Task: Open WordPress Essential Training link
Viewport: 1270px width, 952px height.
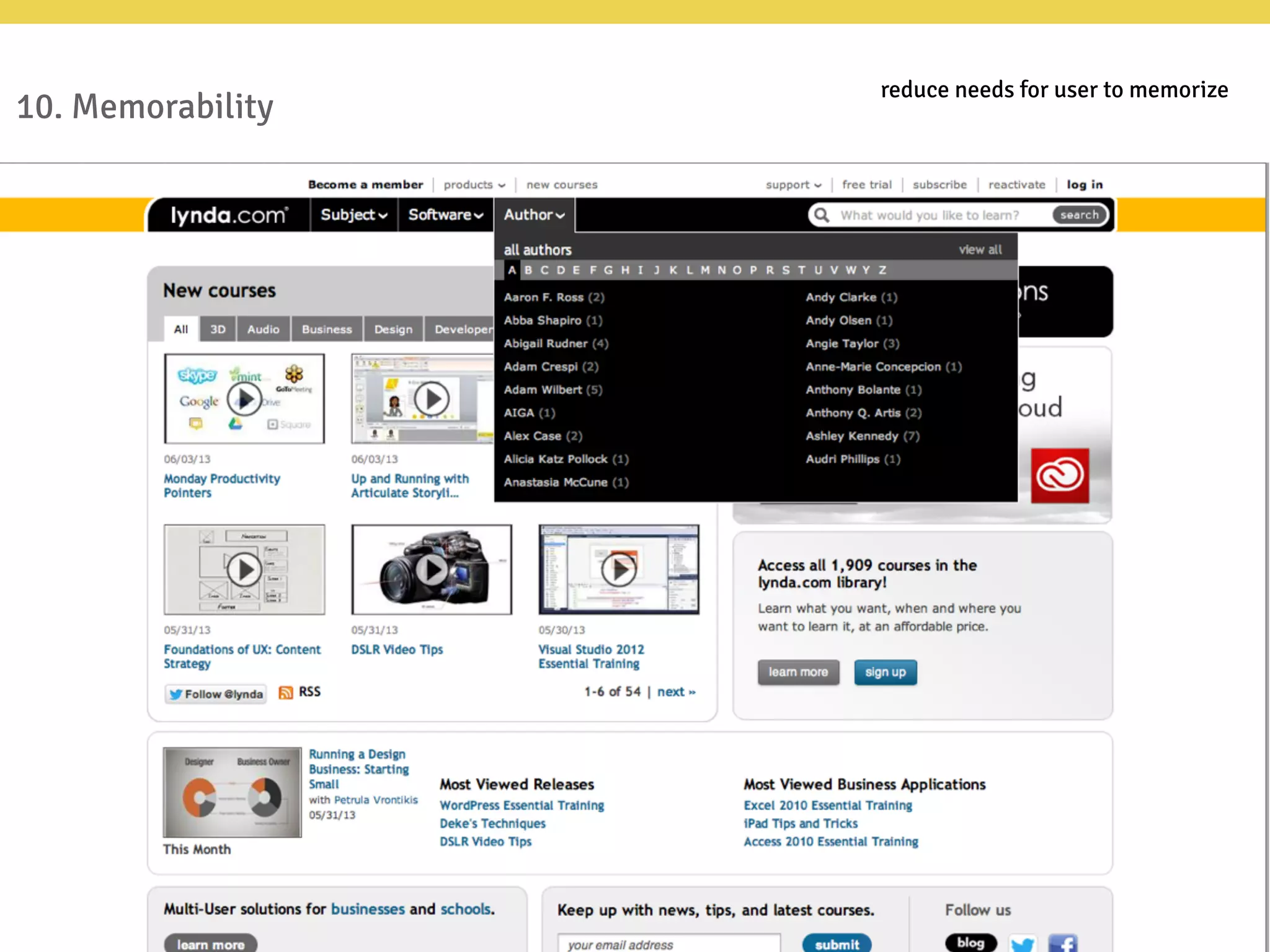Action: (522, 806)
